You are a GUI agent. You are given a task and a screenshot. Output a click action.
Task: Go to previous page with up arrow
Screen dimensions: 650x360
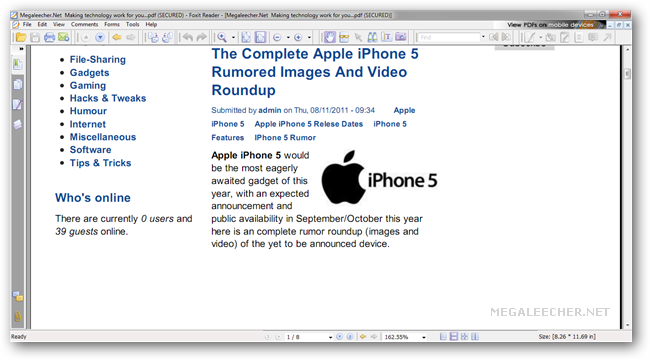click(86, 37)
